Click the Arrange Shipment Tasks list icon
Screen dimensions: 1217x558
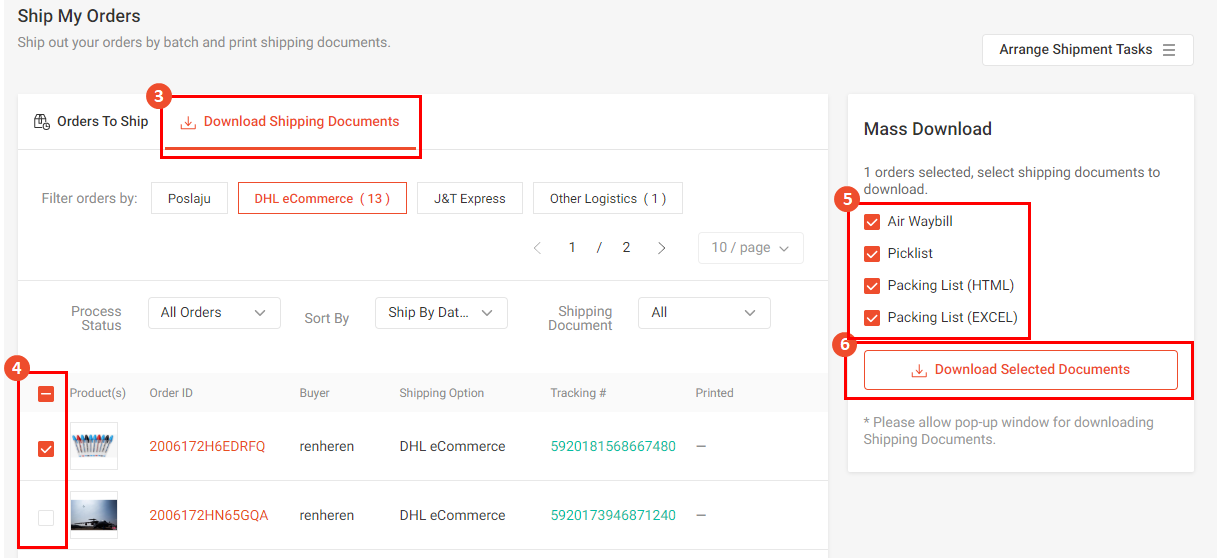click(1169, 50)
